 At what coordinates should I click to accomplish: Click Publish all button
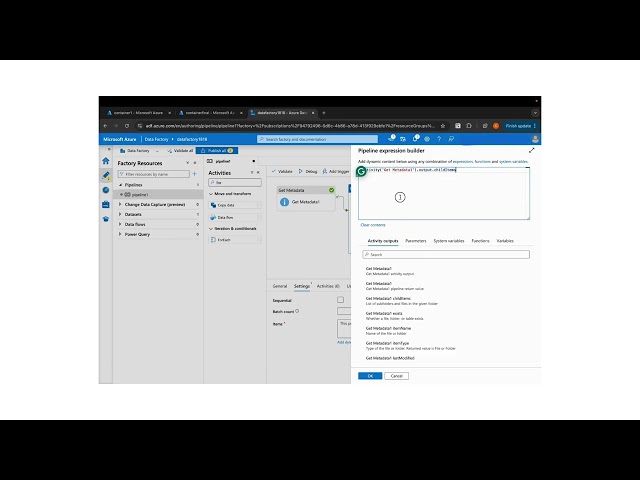[217, 151]
